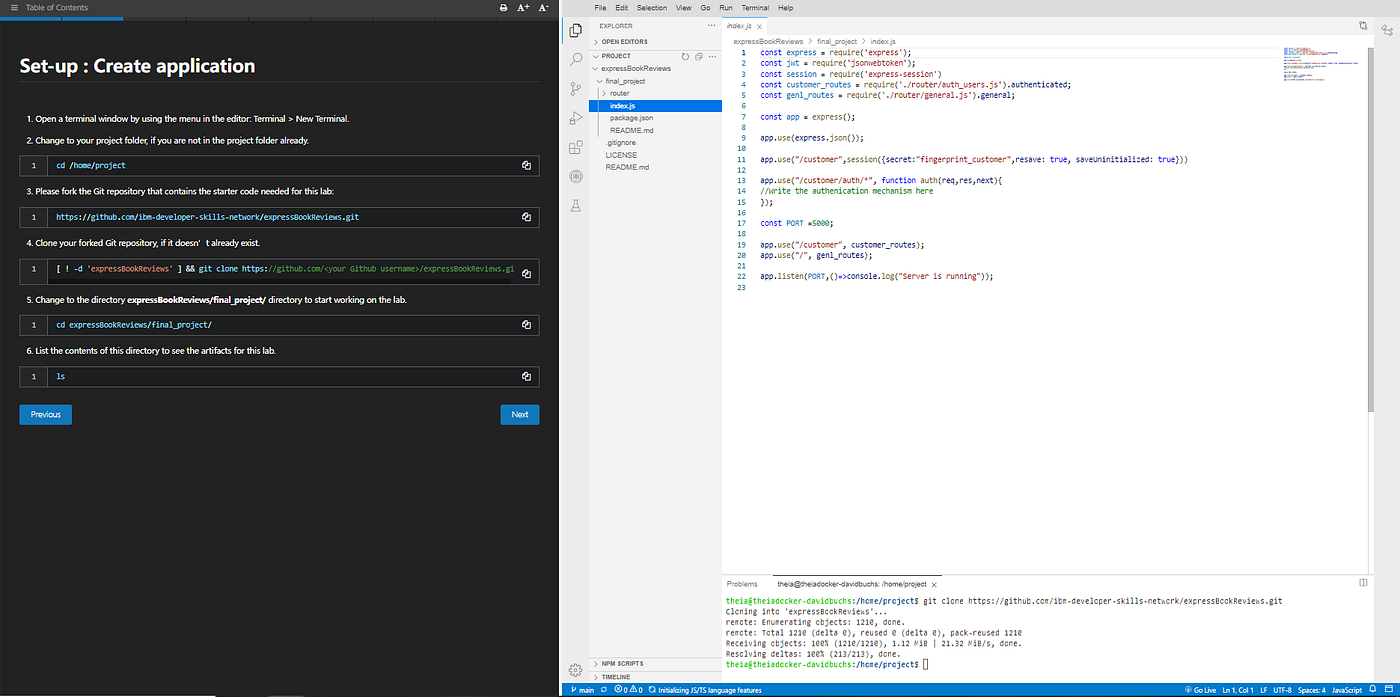Open package.json in the explorer
This screenshot has height=697, width=1400.
coord(631,118)
